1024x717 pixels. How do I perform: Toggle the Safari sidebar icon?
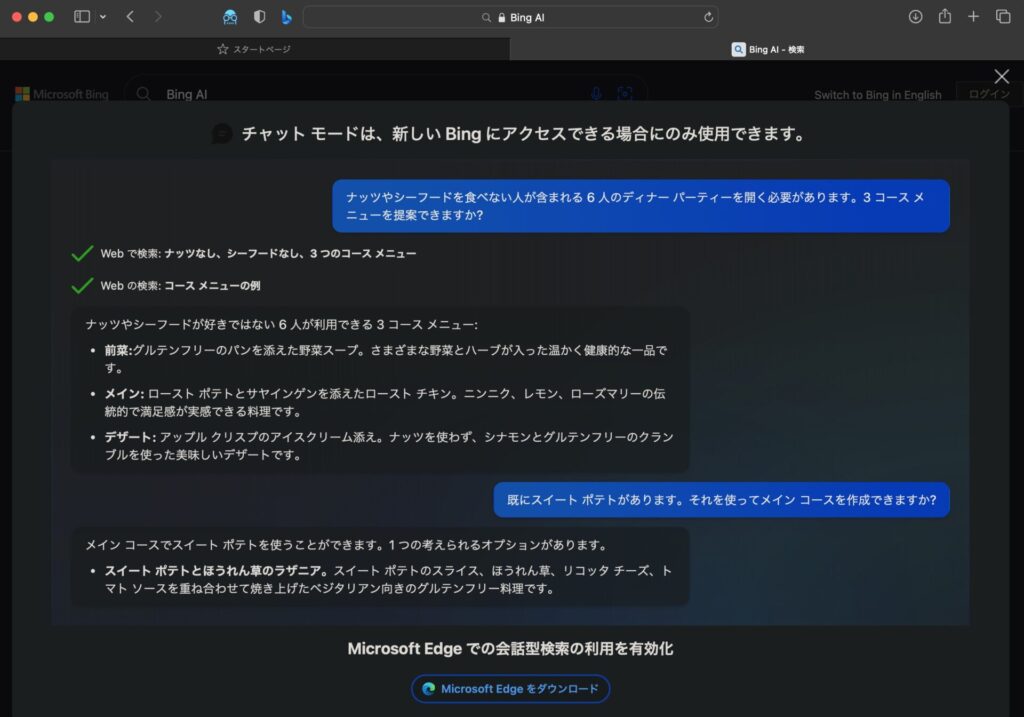pos(82,17)
